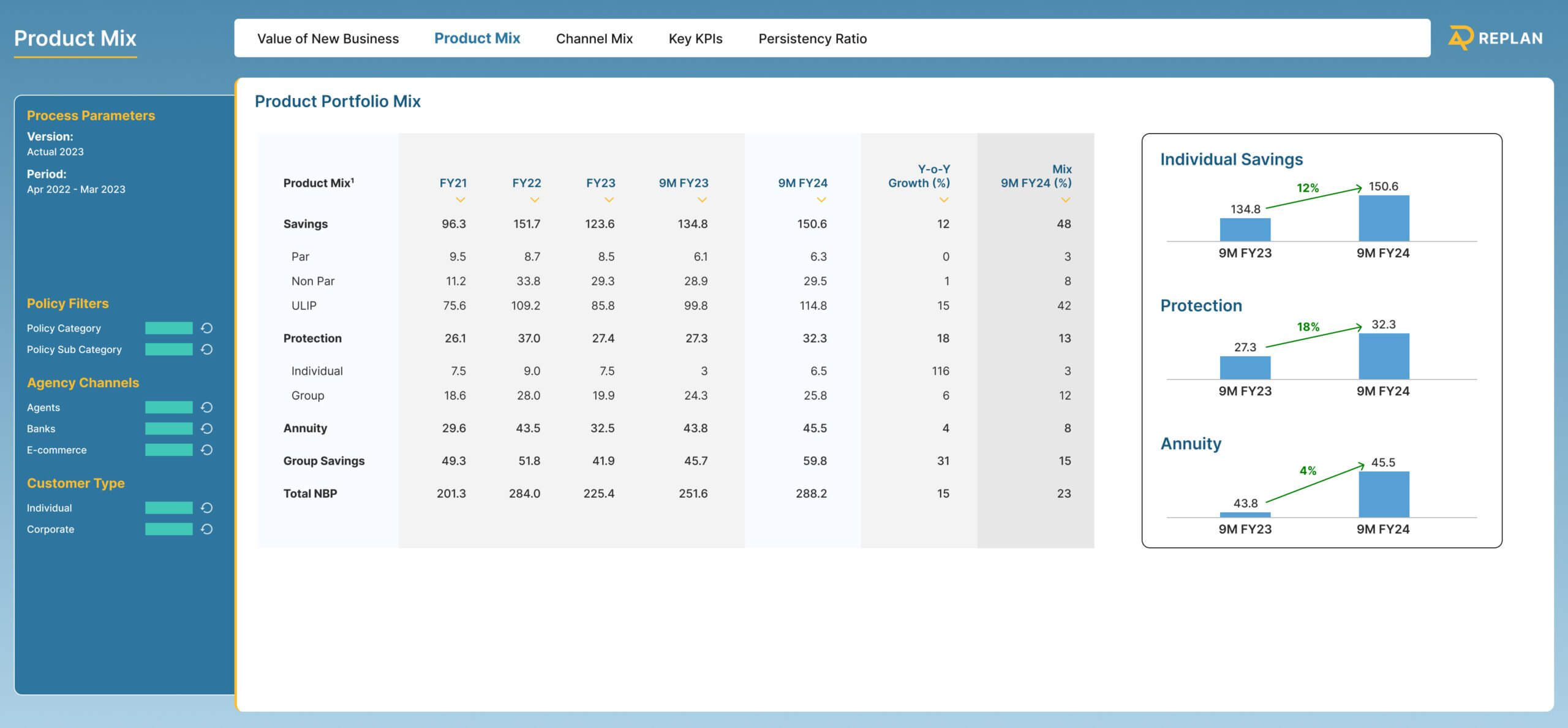This screenshot has width=1568, height=728.
Task: Switch to the Channel Mix tab
Action: [594, 39]
